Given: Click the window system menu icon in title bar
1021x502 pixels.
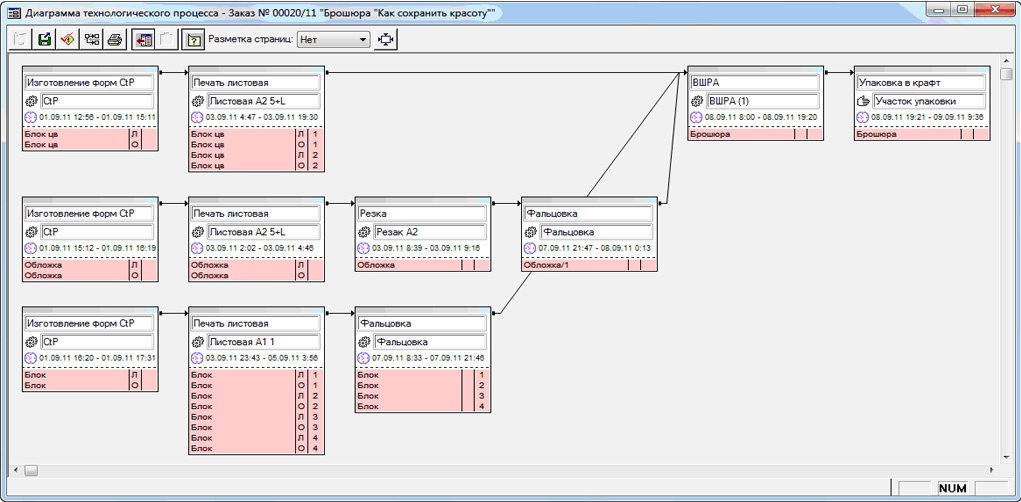Looking at the screenshot, I should click(x=14, y=12).
